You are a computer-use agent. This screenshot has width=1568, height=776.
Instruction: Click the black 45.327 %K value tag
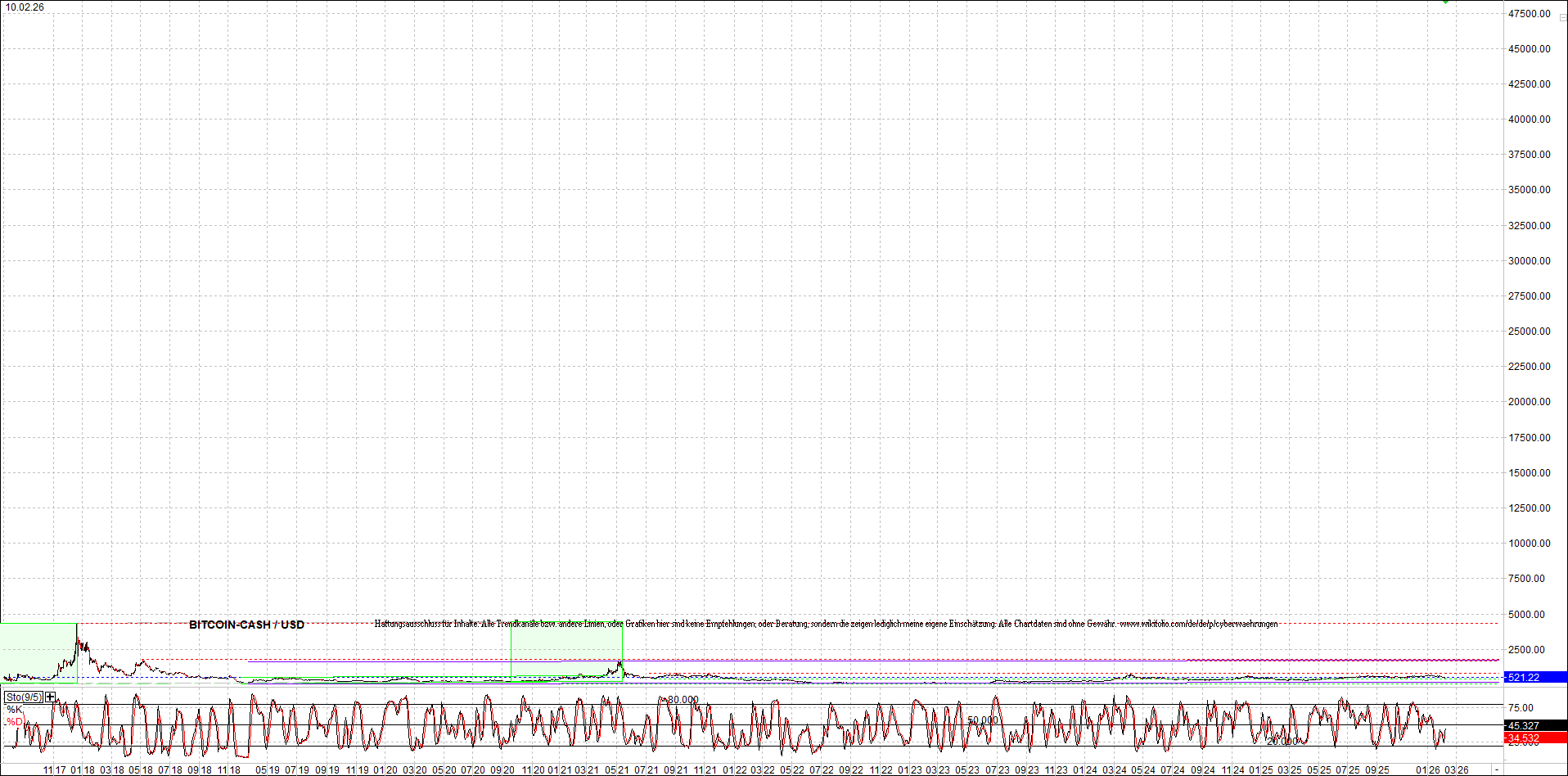tap(1534, 726)
